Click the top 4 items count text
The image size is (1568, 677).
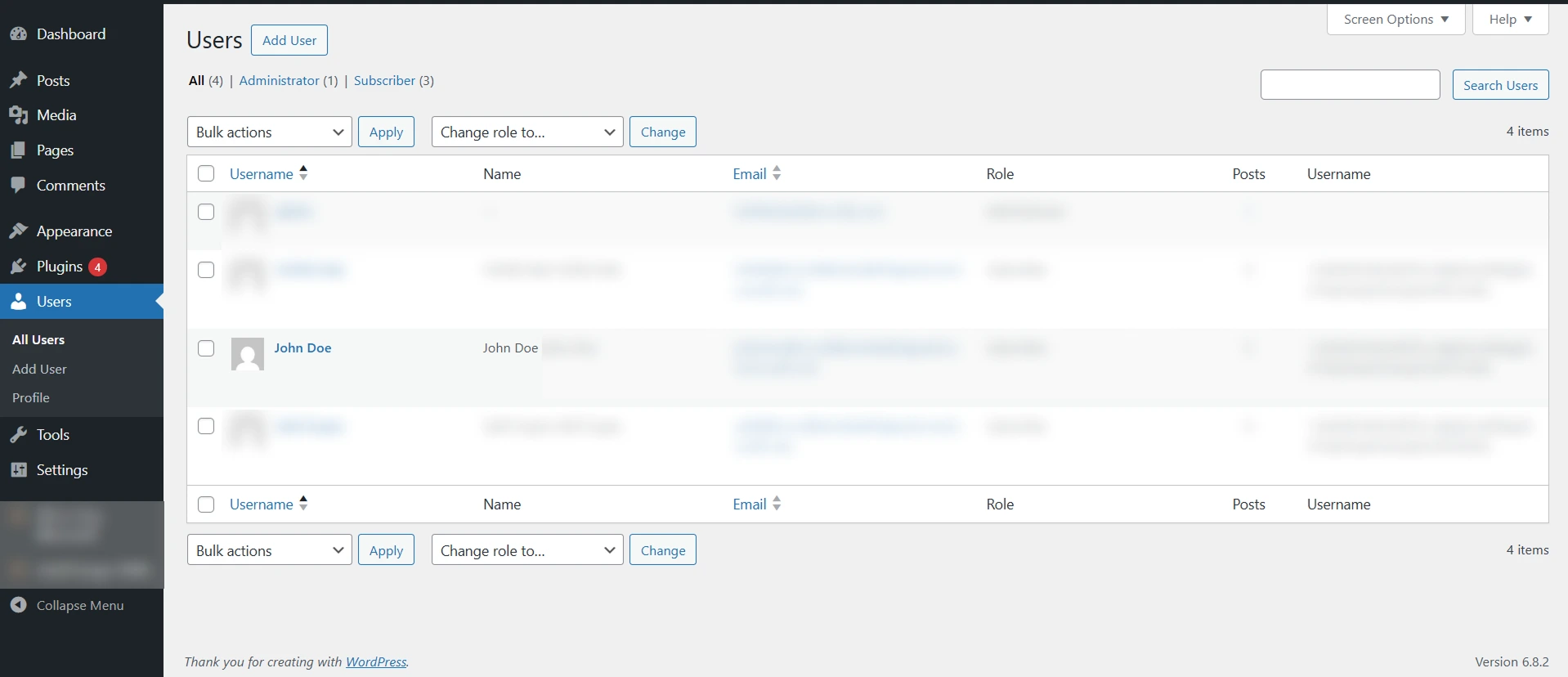point(1527,132)
